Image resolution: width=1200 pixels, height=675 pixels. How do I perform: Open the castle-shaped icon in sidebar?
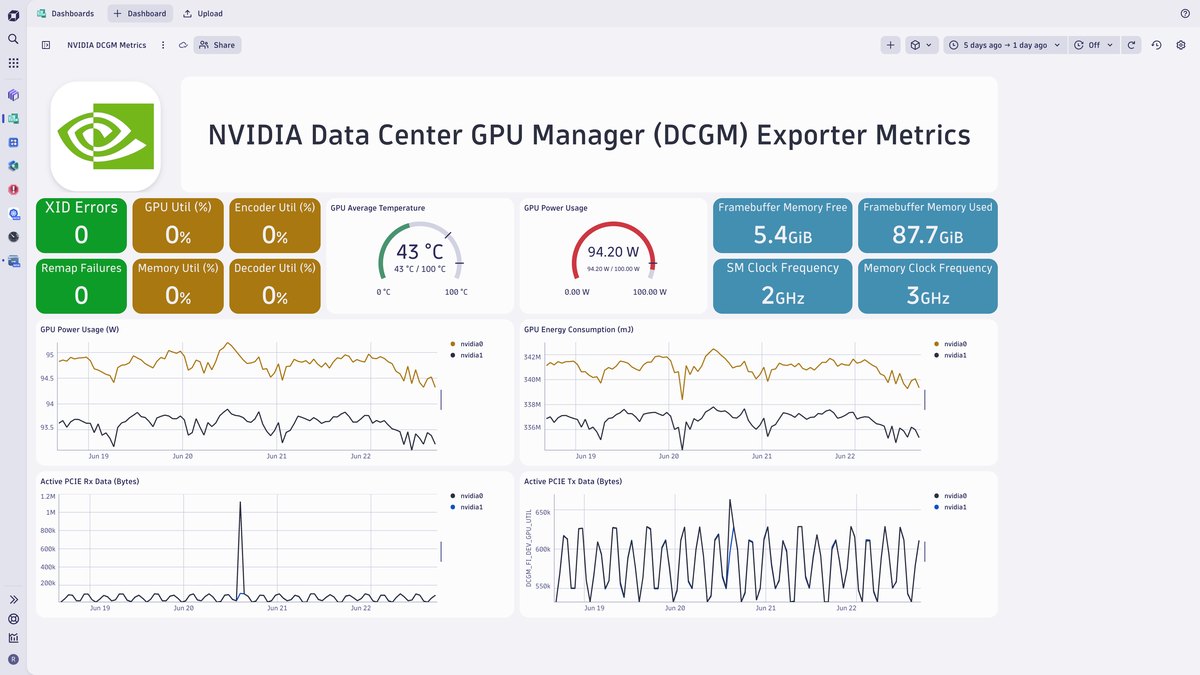pos(13,637)
